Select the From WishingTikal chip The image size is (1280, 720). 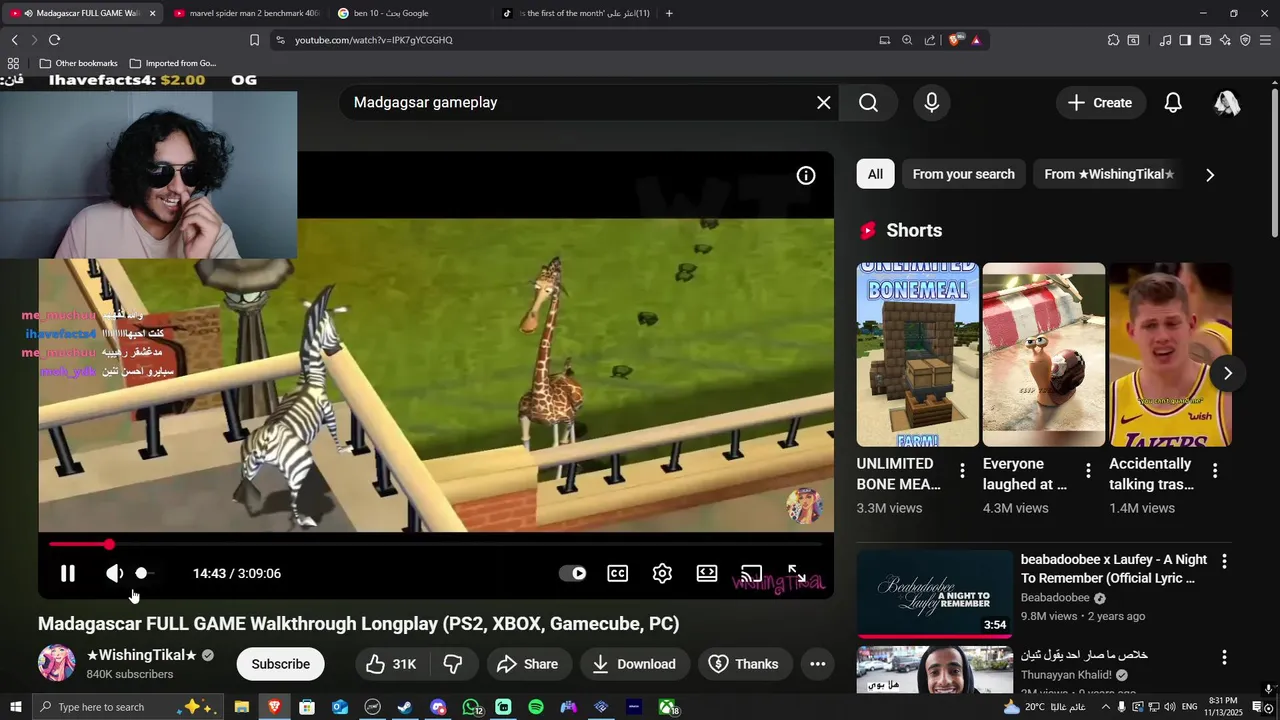(1109, 174)
